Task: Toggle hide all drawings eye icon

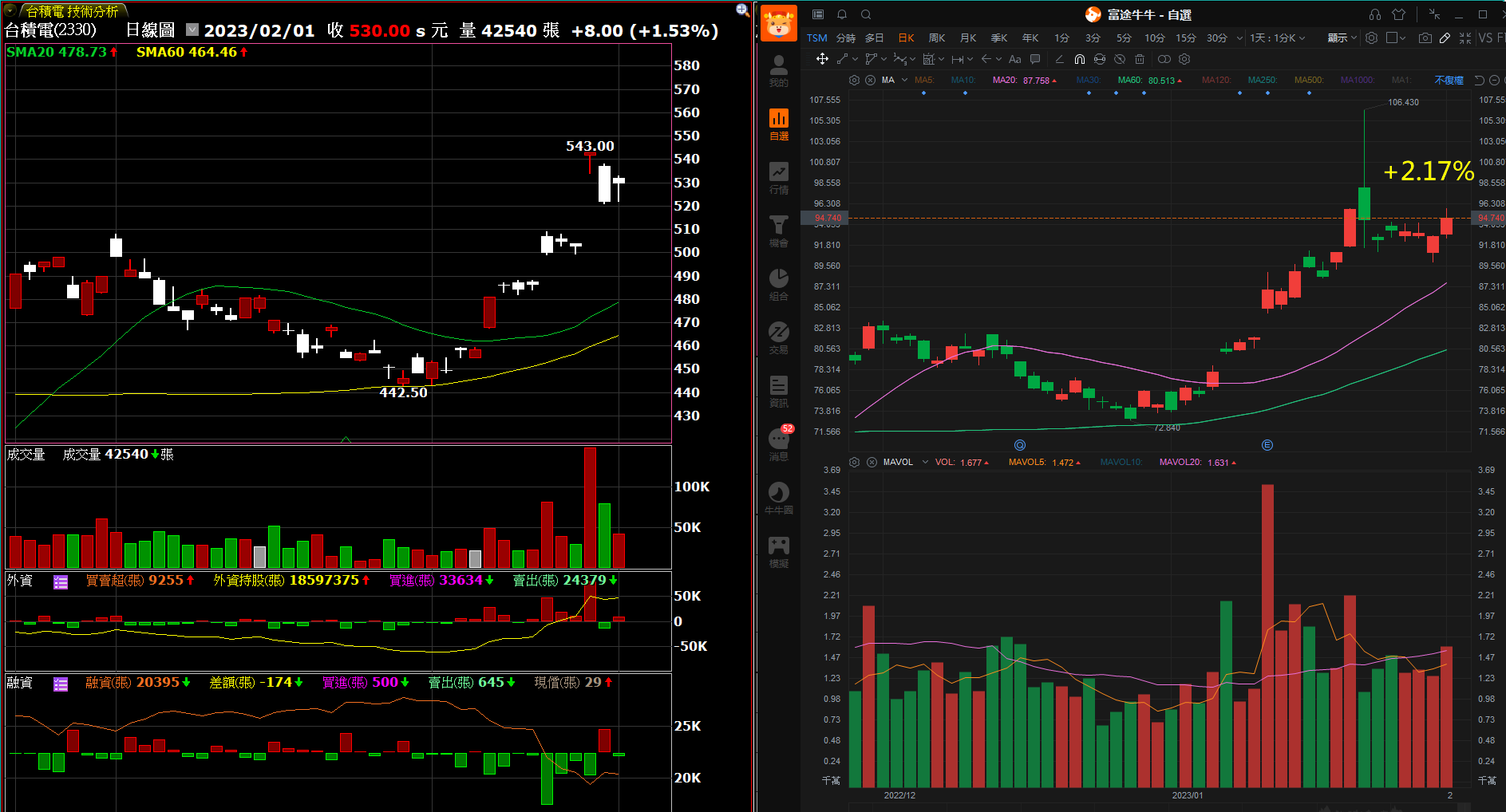Action: [1120, 59]
